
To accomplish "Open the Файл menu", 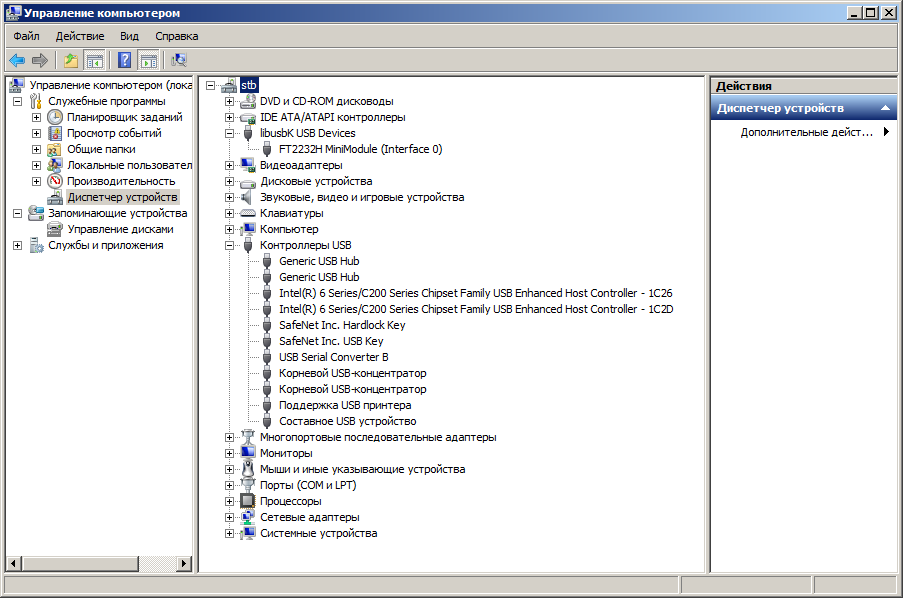I will pos(26,36).
